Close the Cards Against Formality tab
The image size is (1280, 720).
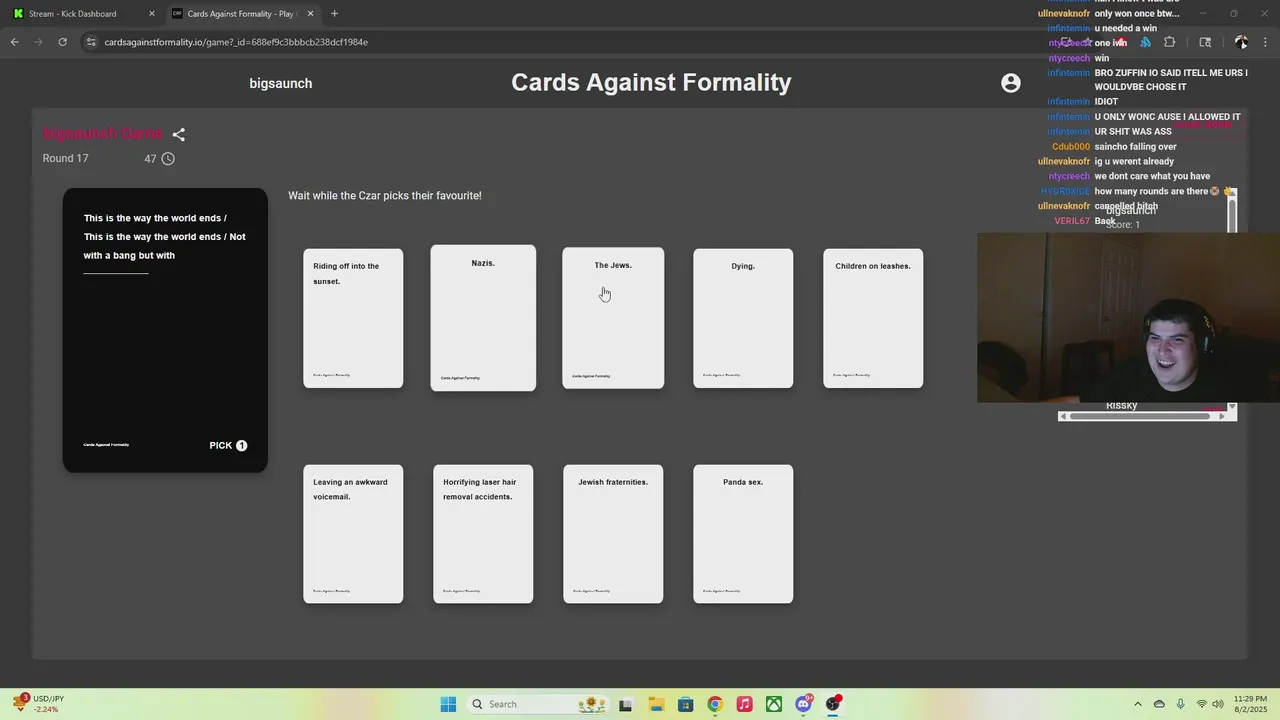pos(310,14)
